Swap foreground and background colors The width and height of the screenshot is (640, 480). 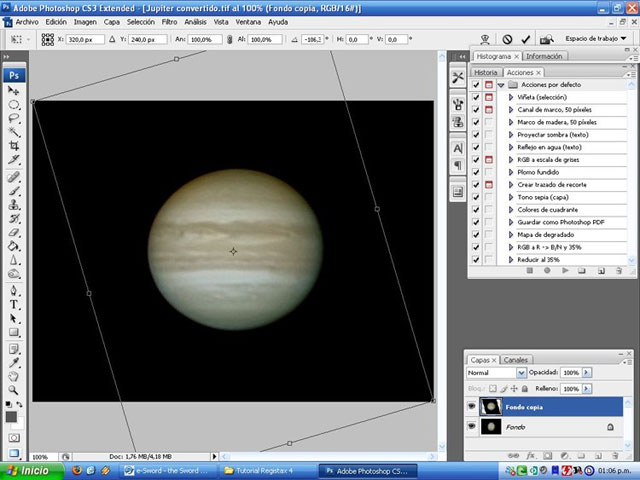coord(19,404)
